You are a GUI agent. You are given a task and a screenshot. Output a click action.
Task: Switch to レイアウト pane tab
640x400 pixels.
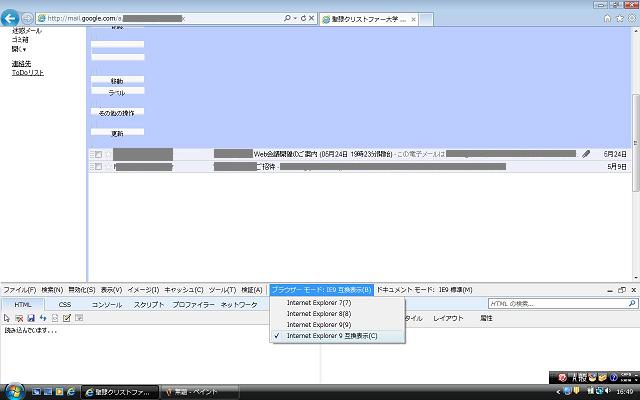point(448,318)
